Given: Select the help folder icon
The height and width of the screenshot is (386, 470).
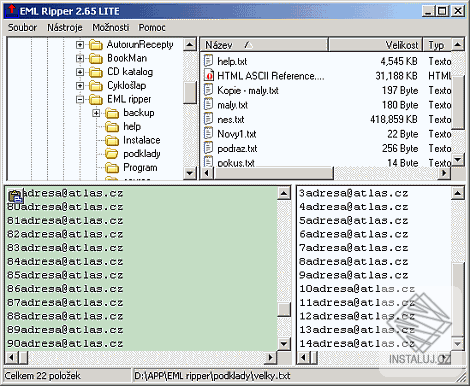Looking at the screenshot, I should point(112,127).
